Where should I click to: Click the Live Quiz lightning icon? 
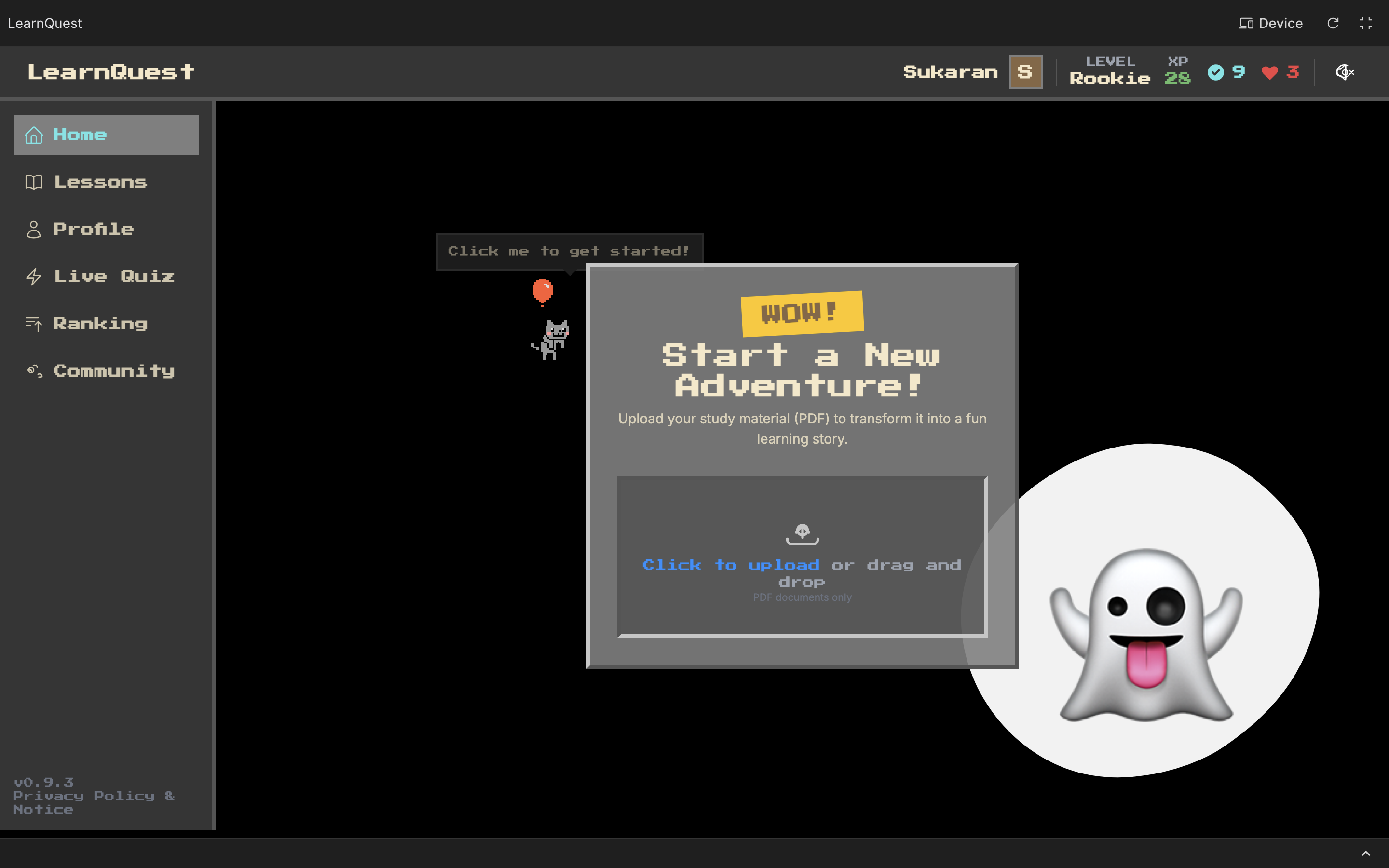coord(34,277)
